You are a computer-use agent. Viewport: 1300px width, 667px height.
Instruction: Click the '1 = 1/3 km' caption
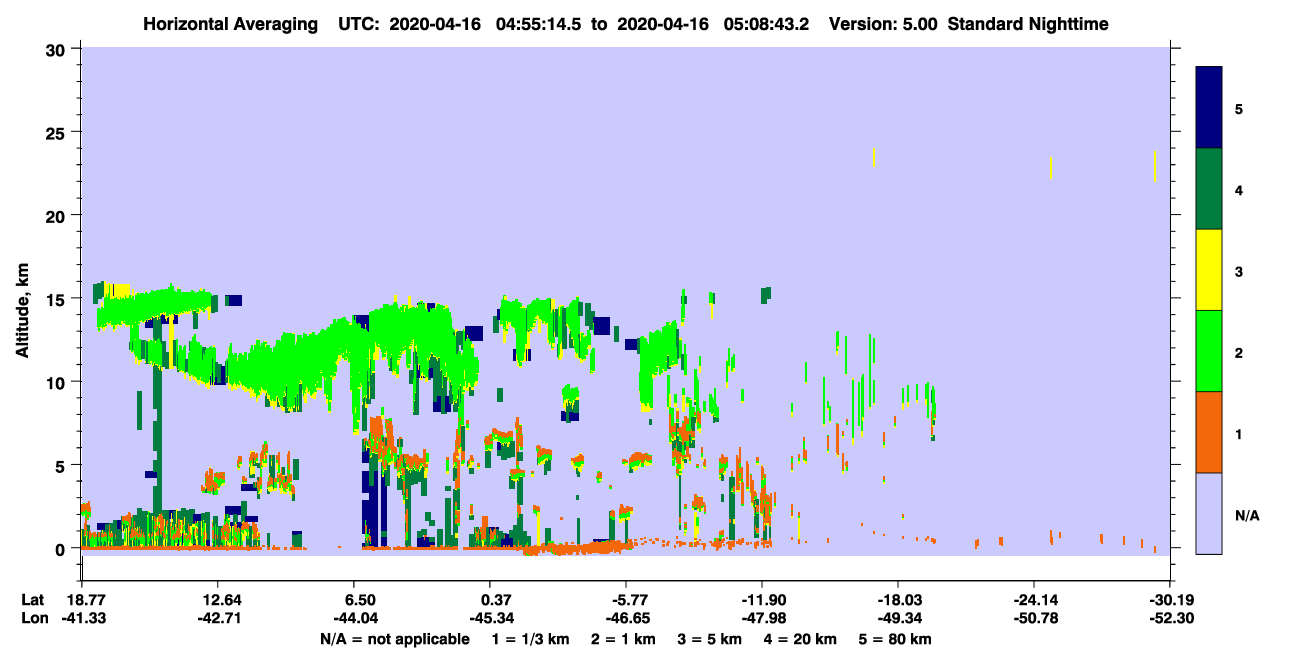(530, 639)
